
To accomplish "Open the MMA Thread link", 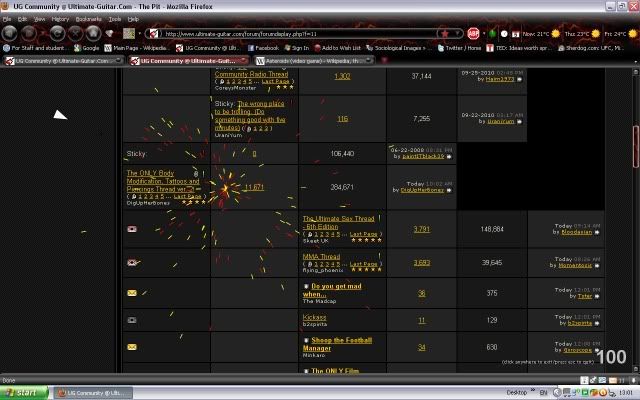I will click(321, 256).
